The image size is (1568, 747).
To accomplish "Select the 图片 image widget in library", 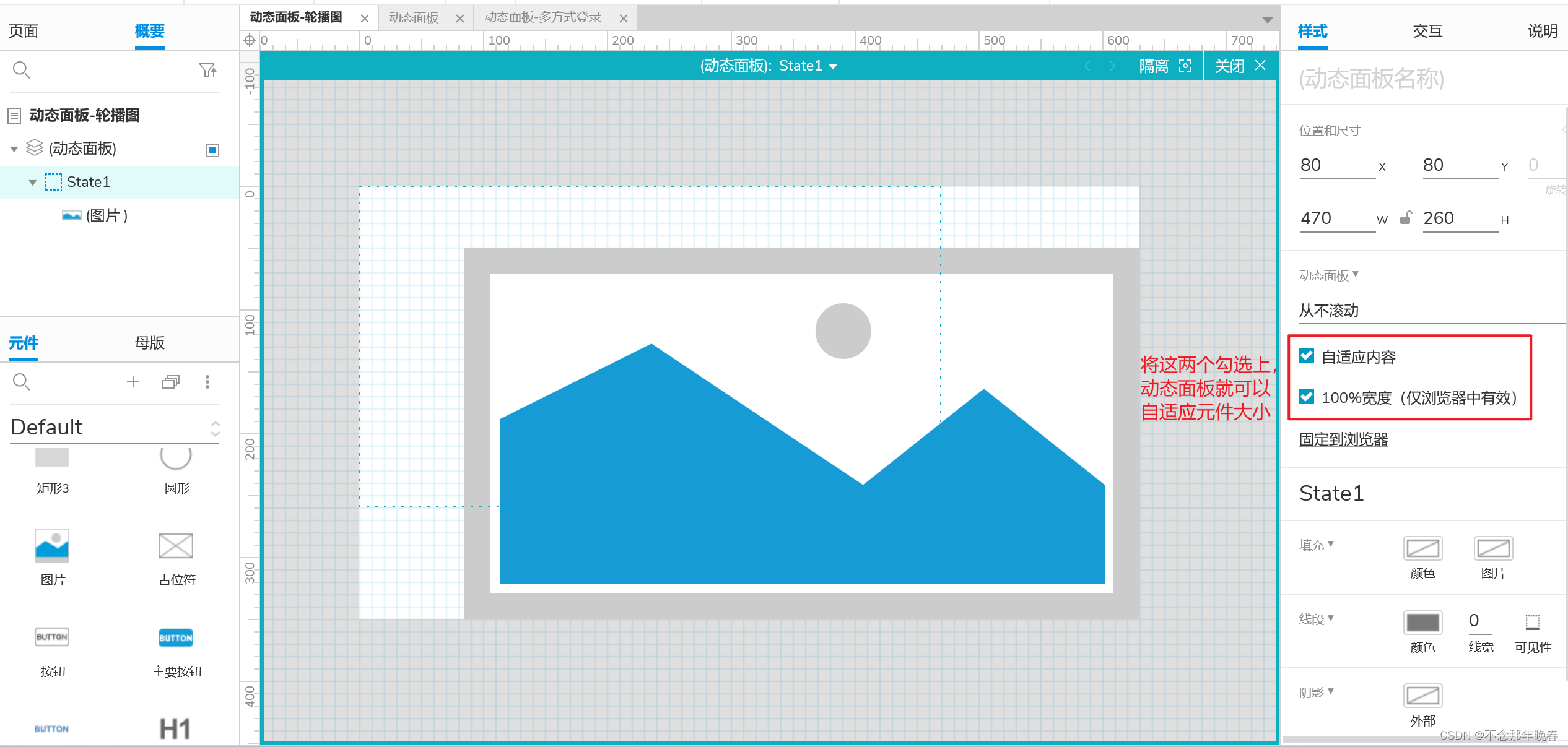I will (x=52, y=546).
